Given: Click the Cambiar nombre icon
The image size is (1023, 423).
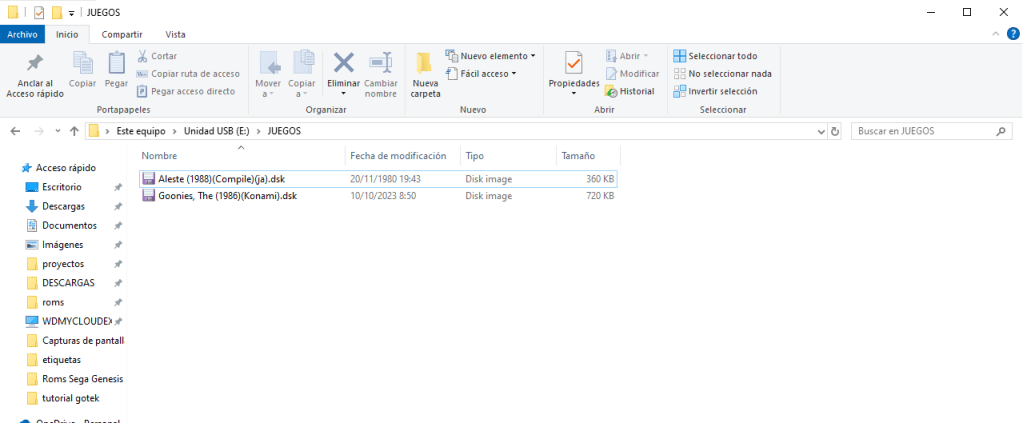Looking at the screenshot, I should point(381,64).
